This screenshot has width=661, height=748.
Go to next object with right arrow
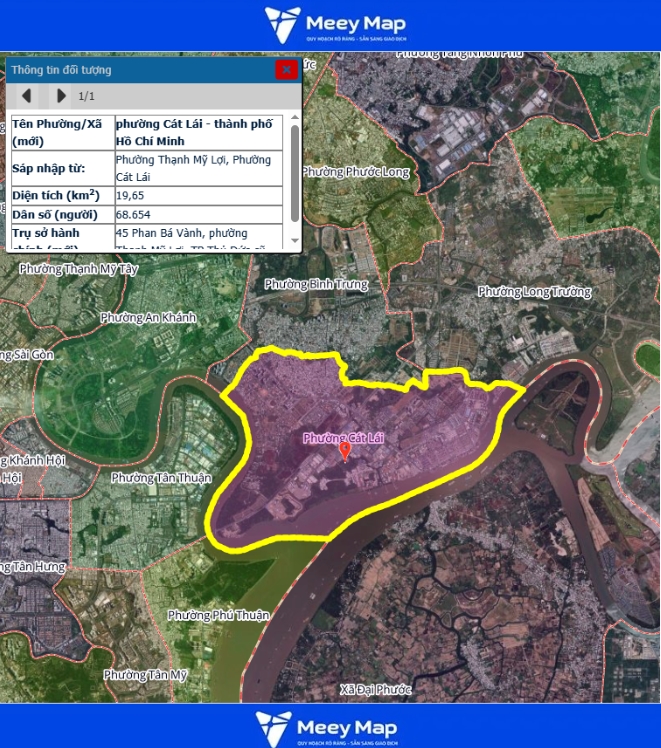coord(61,96)
